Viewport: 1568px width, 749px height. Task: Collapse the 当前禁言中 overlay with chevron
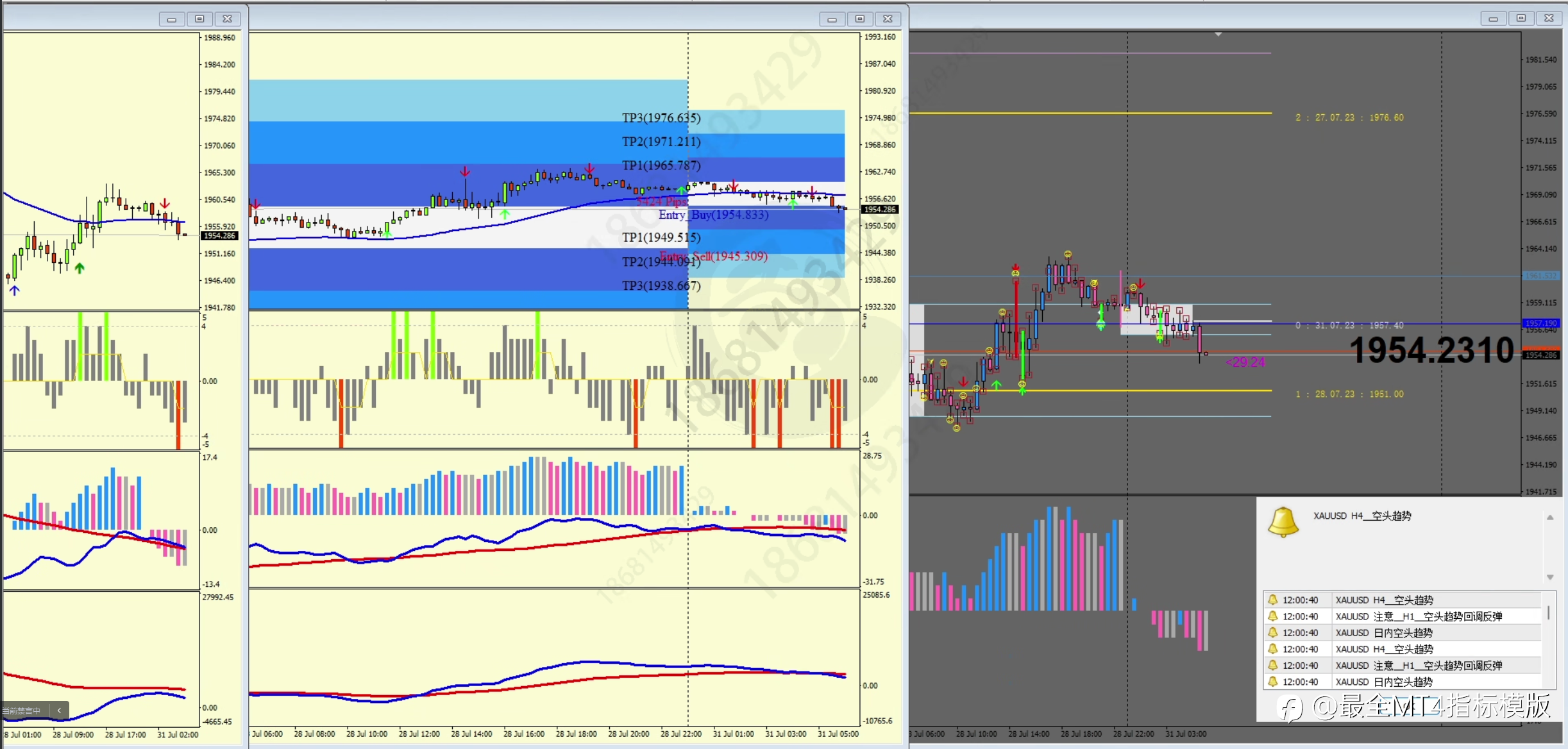[x=59, y=711]
